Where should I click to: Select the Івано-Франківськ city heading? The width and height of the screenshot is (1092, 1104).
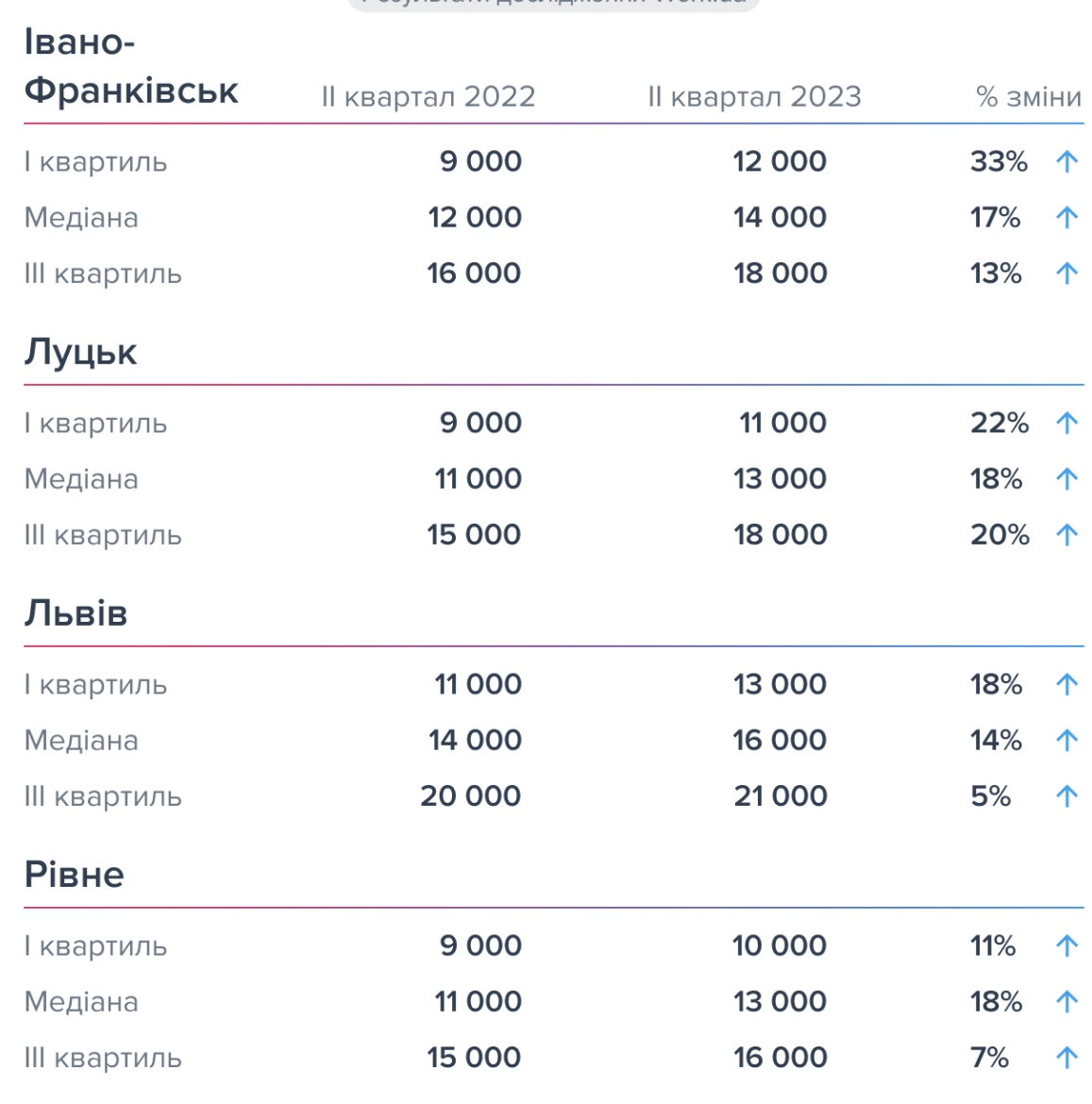coord(131,66)
